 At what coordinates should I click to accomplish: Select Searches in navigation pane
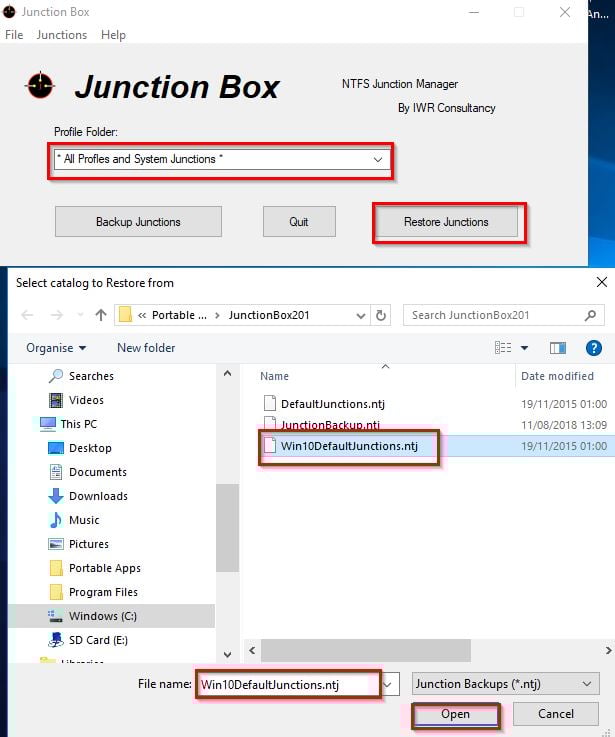point(91,376)
